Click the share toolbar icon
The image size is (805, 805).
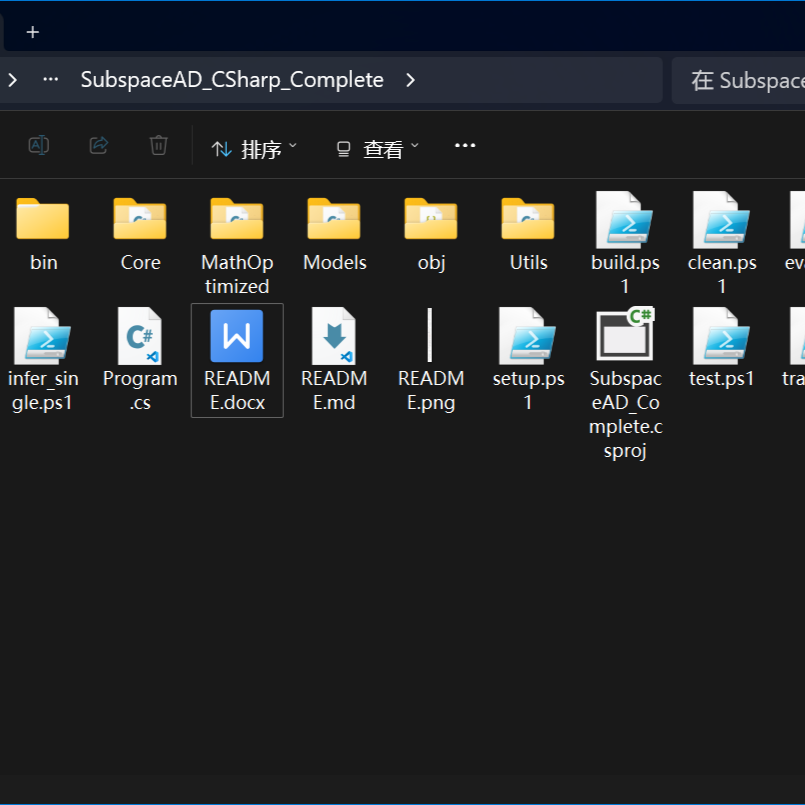pos(98,146)
